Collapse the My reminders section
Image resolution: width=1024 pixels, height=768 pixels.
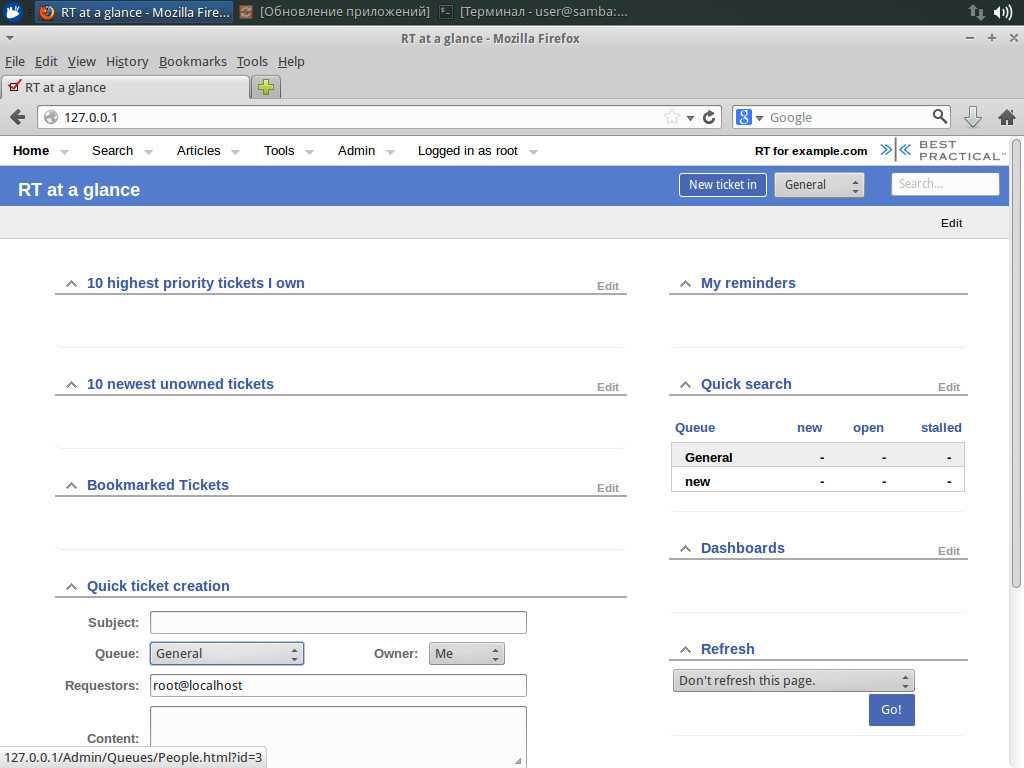coord(685,284)
